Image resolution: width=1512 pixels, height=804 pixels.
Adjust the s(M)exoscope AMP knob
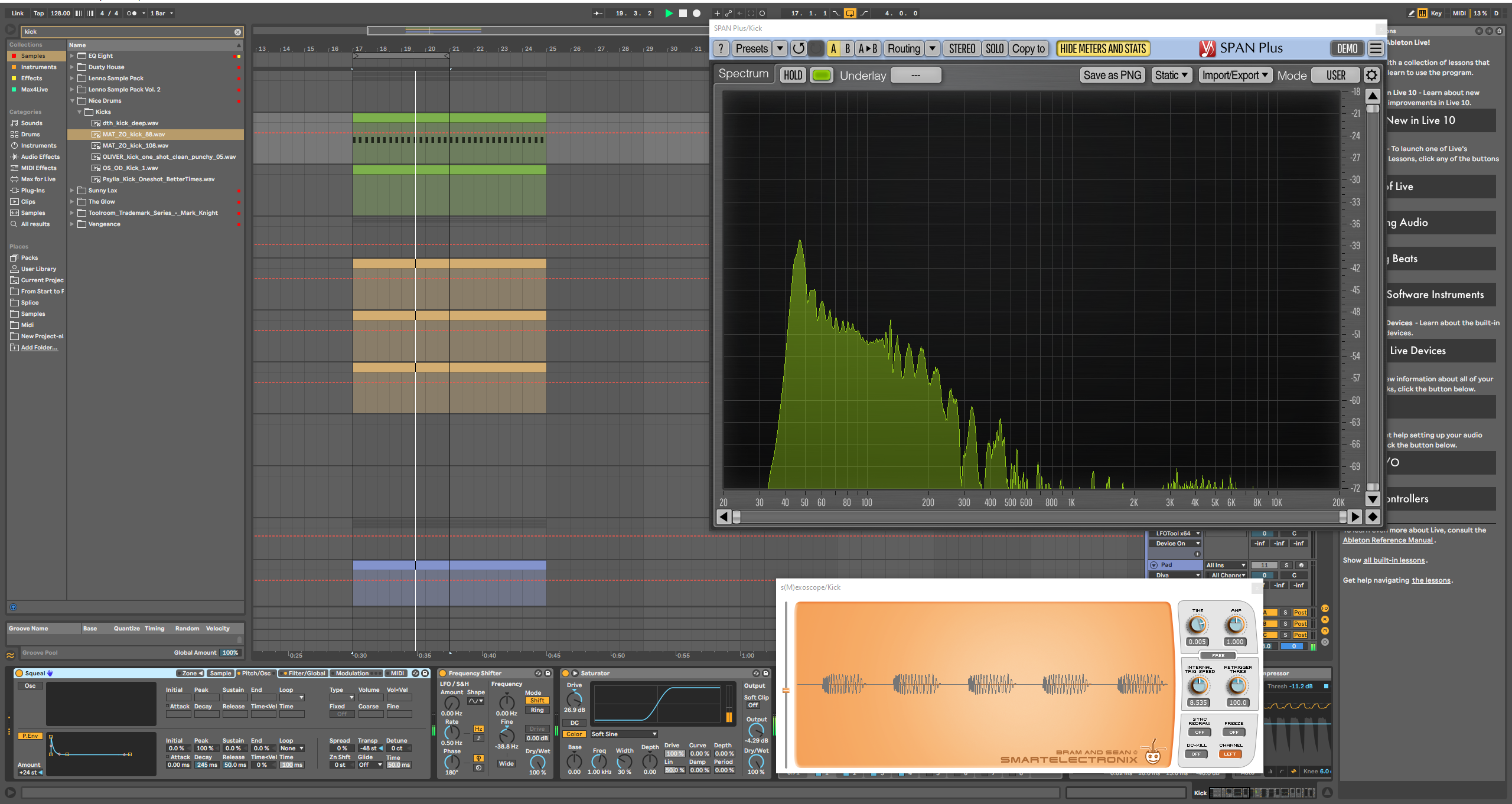[1235, 625]
